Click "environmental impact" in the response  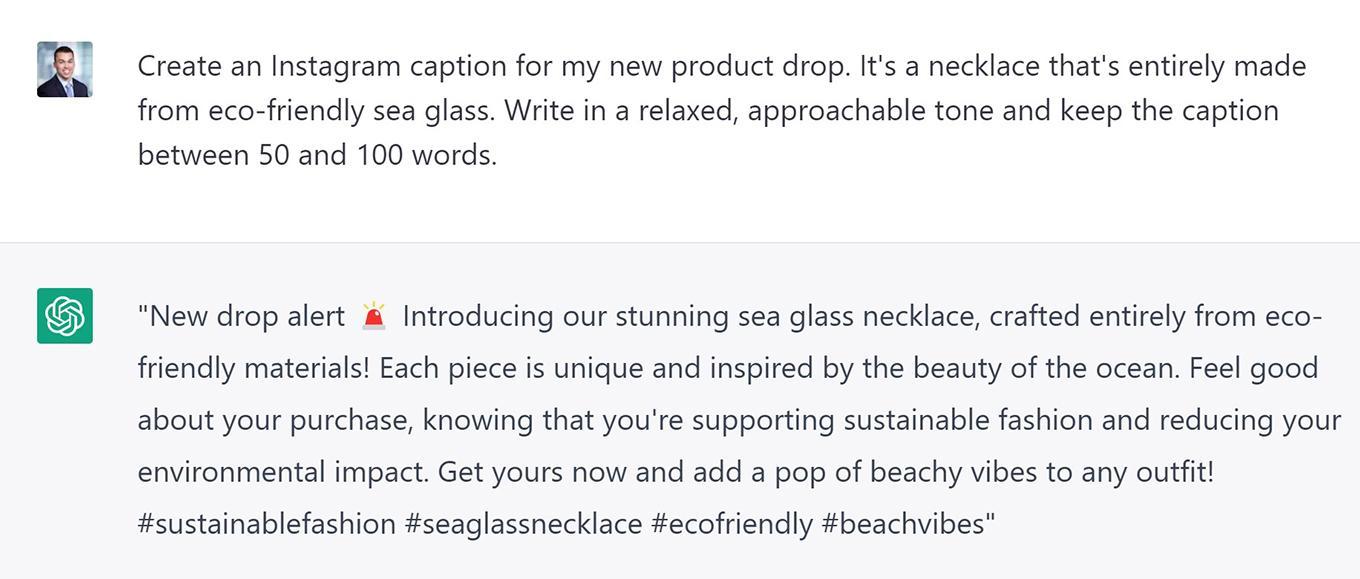(282, 472)
